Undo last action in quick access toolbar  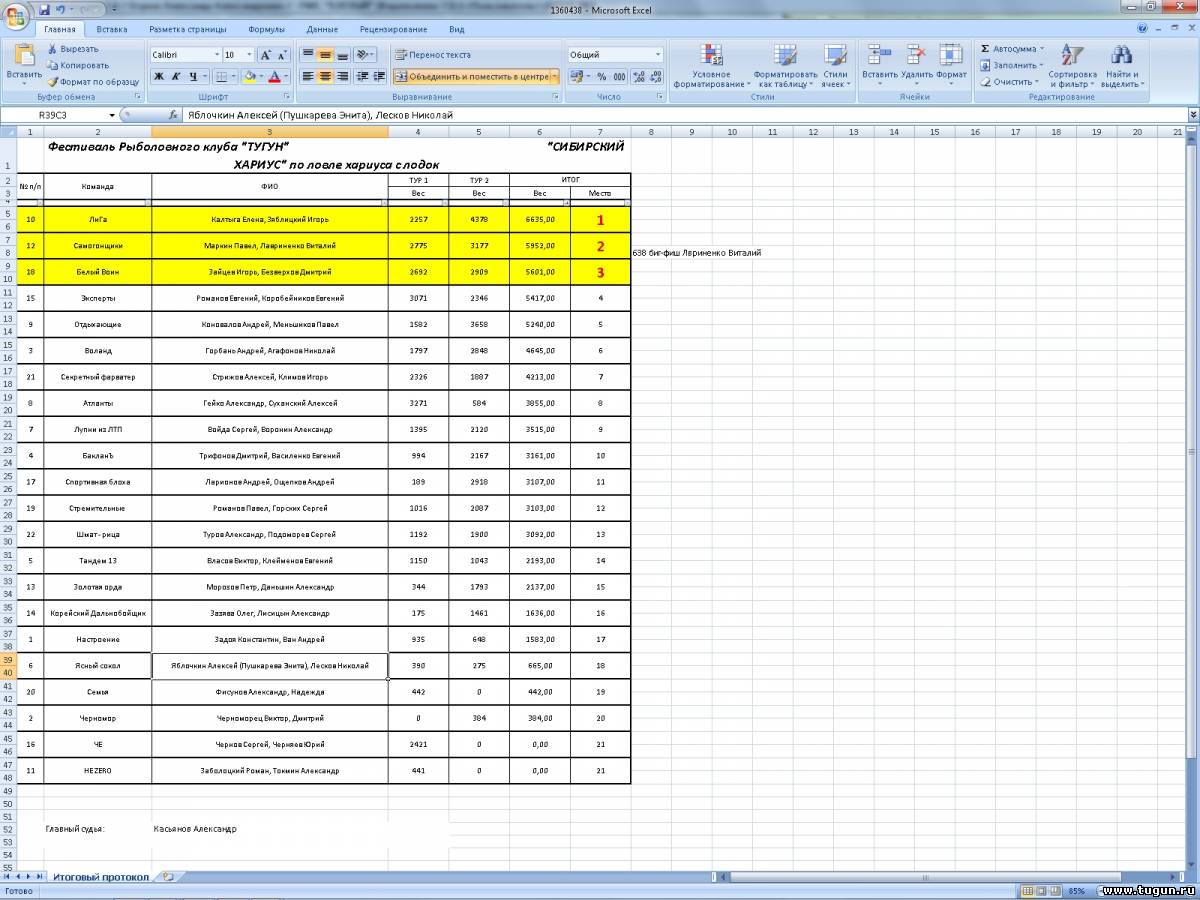tap(62, 9)
